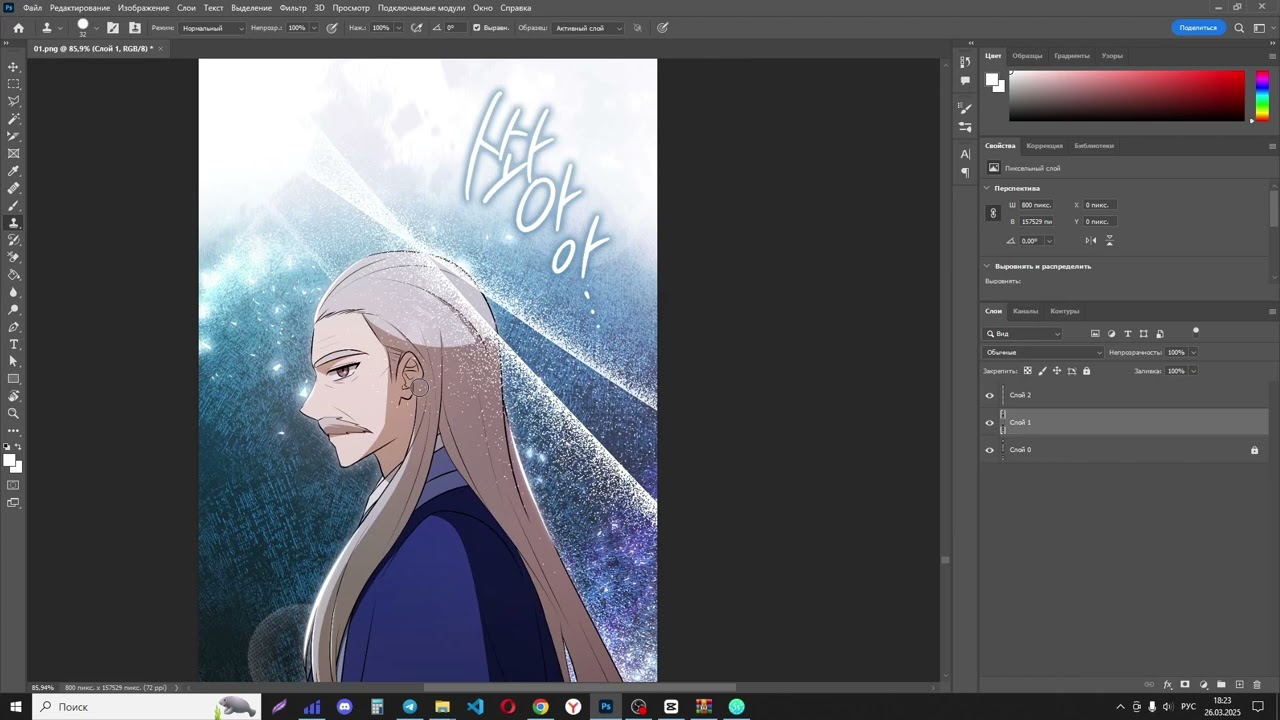Select the Hand tool
This screenshot has height=720, width=1280.
point(14,396)
